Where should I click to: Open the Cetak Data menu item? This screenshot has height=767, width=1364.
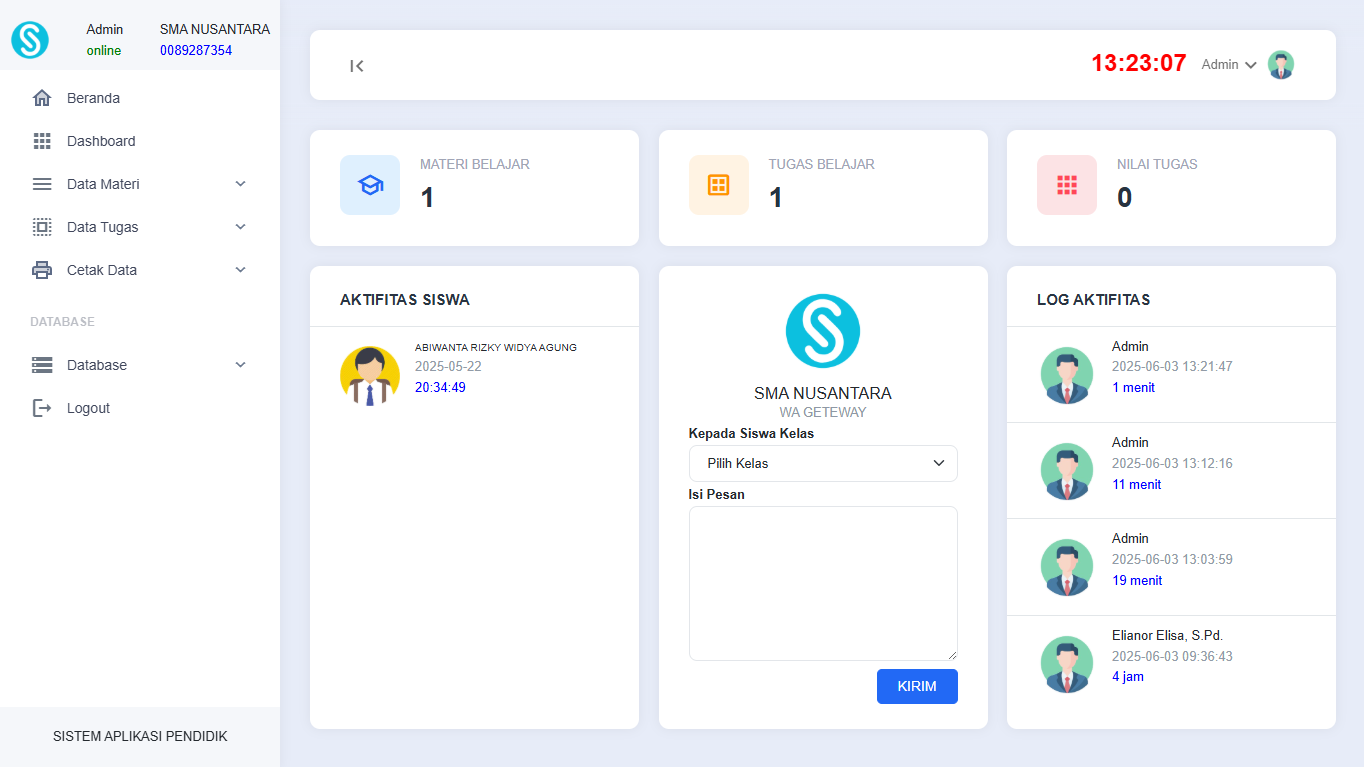tap(102, 270)
